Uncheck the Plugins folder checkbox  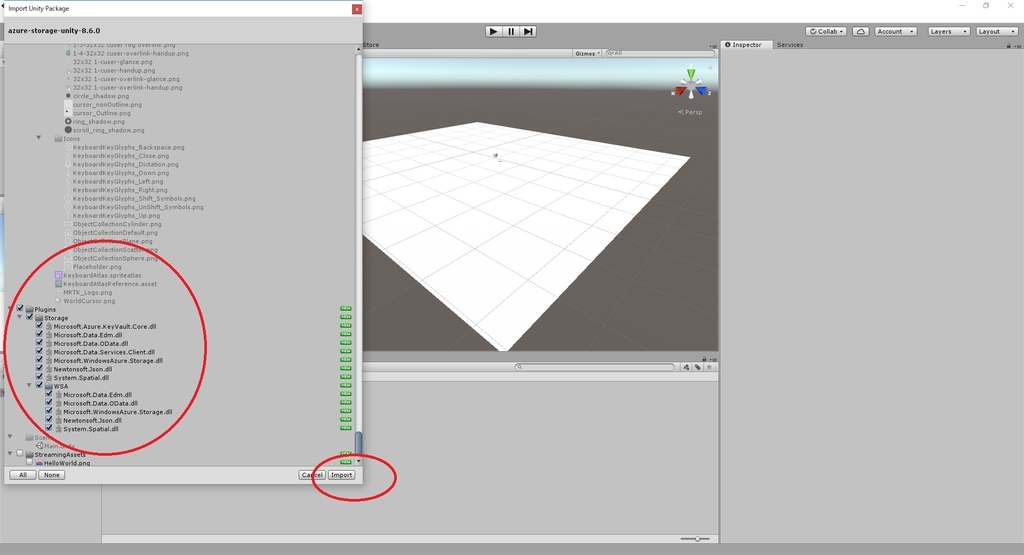point(20,308)
